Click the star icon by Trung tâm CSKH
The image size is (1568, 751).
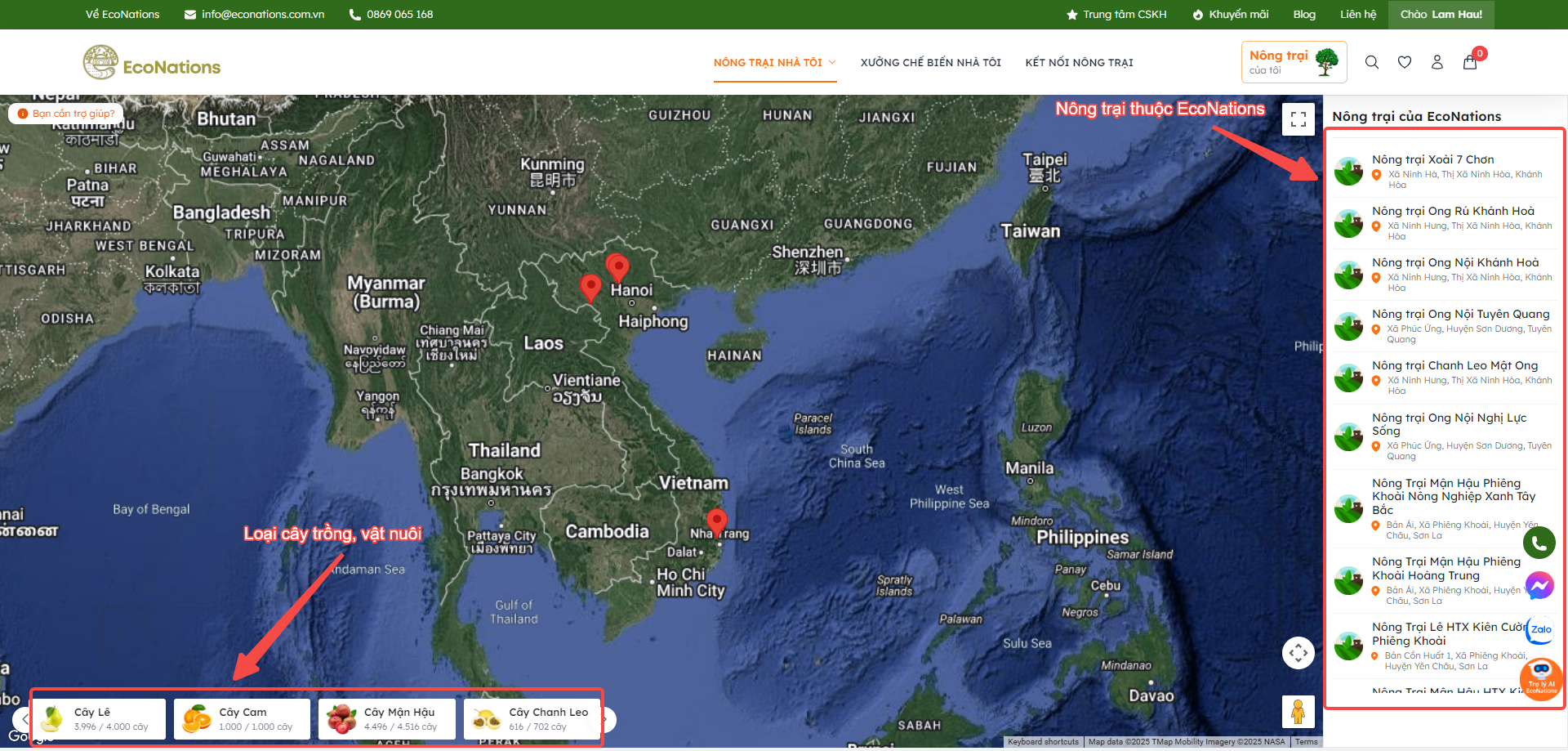(x=1072, y=15)
